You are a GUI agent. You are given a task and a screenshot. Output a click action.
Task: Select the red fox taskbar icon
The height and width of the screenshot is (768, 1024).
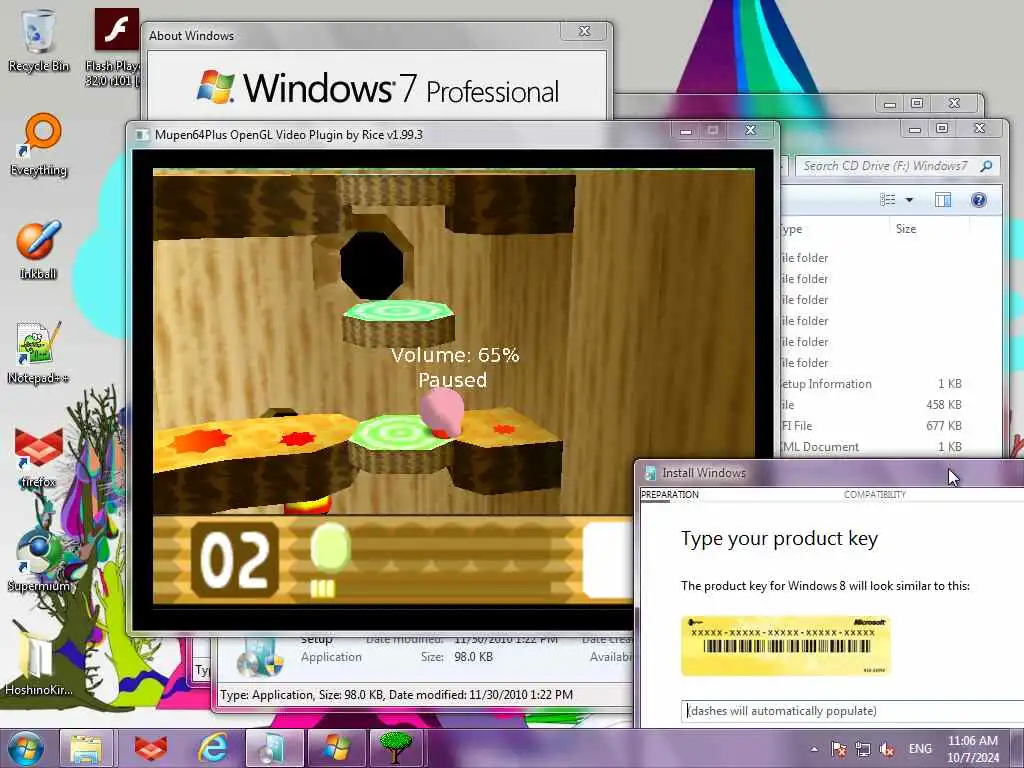[151, 748]
